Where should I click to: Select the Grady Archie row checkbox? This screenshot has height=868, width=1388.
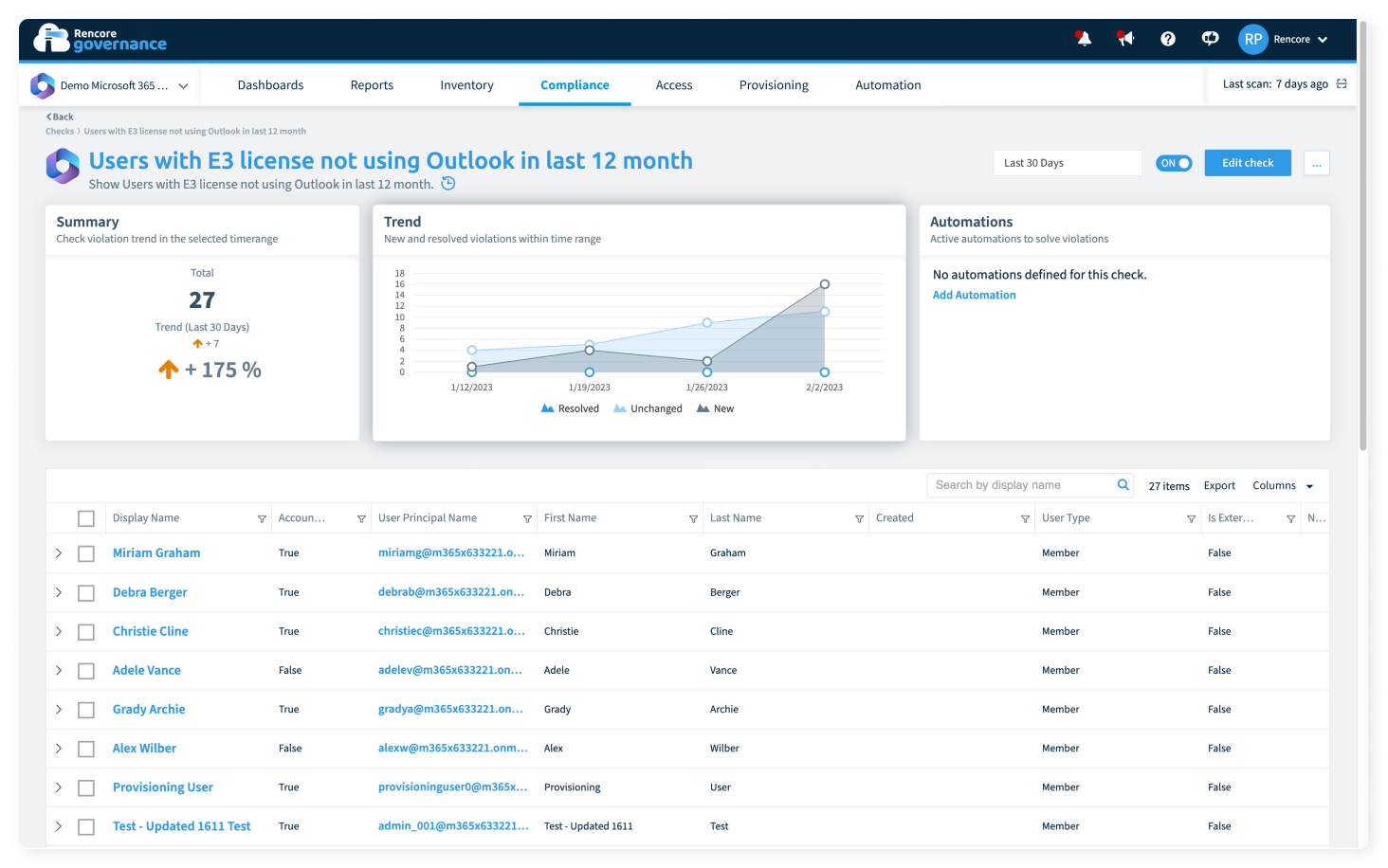click(86, 710)
